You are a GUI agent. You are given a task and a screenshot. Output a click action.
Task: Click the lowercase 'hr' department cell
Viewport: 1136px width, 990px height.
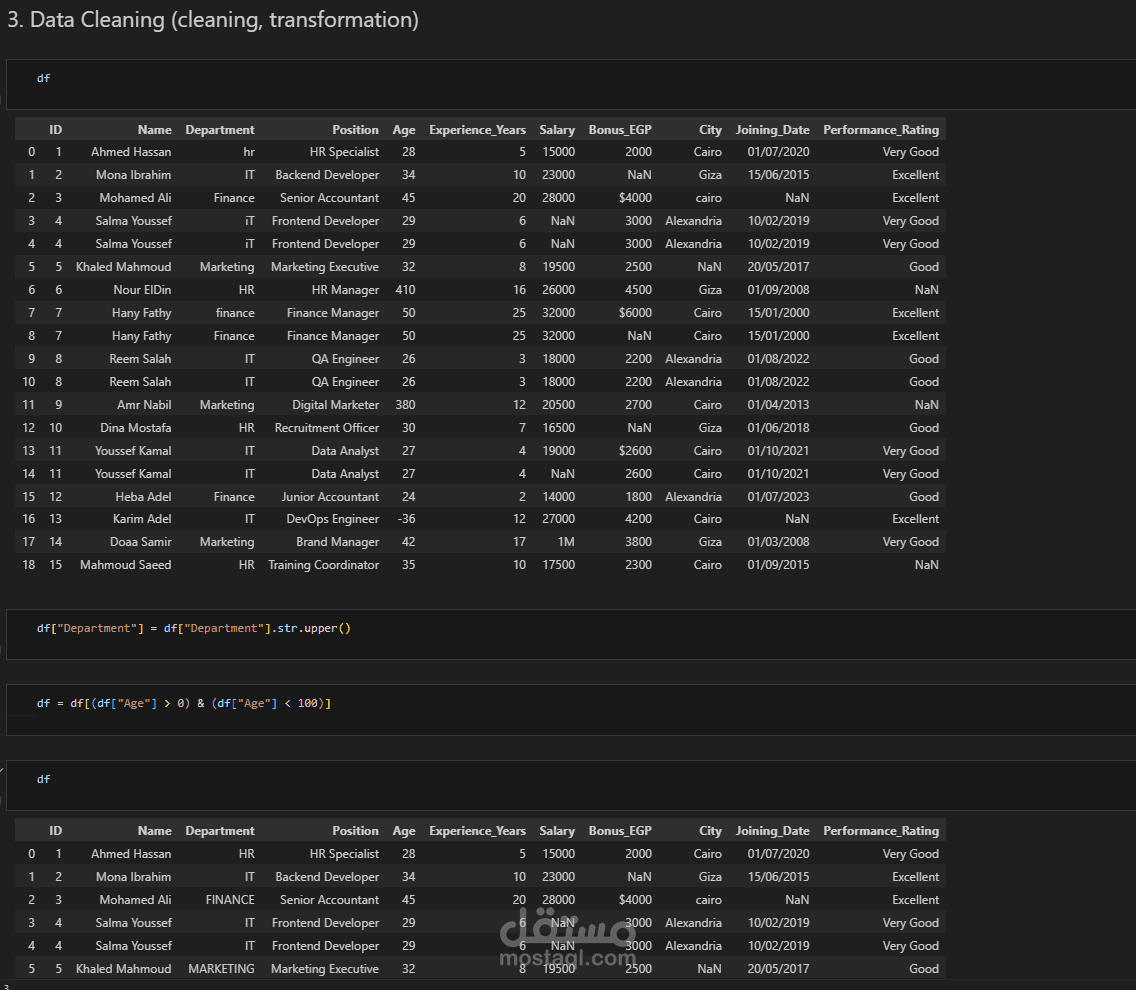coord(248,152)
